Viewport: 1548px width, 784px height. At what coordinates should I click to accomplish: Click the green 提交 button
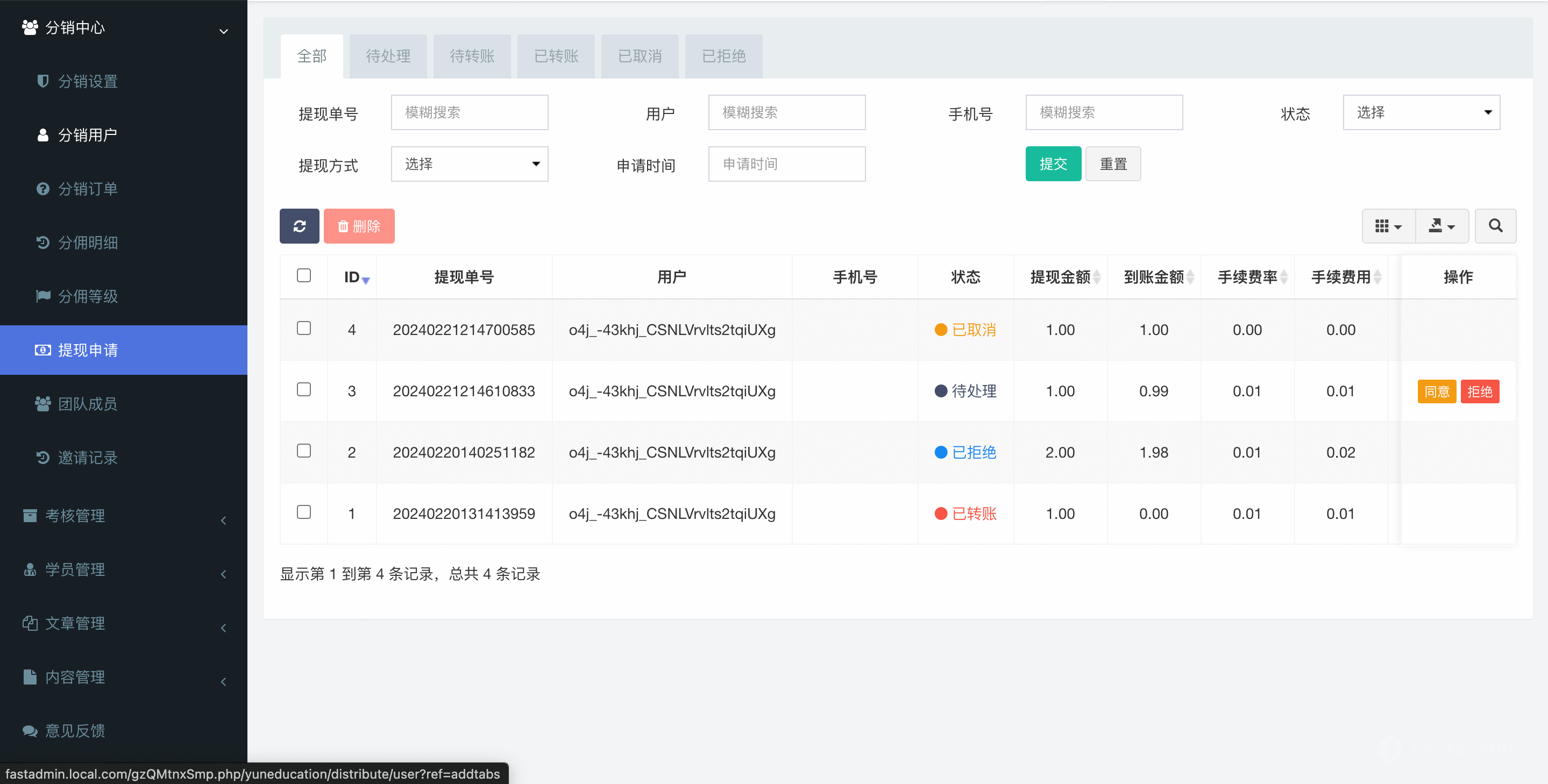(1054, 164)
